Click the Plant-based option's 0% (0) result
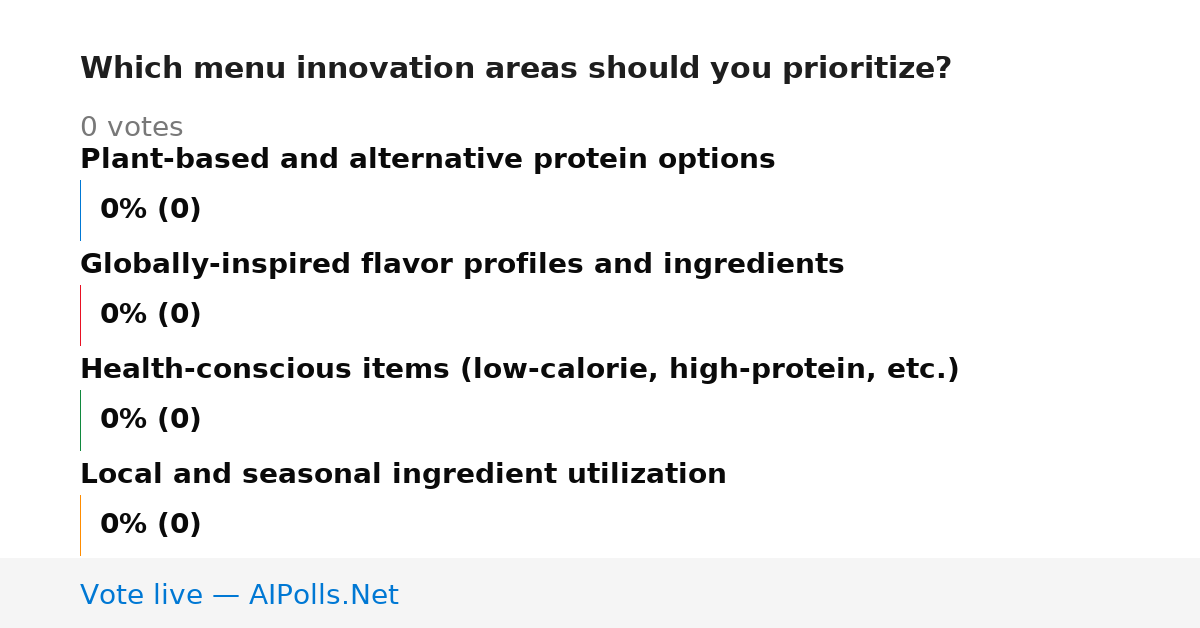Screen dimensions: 1200x628 [x=150, y=210]
